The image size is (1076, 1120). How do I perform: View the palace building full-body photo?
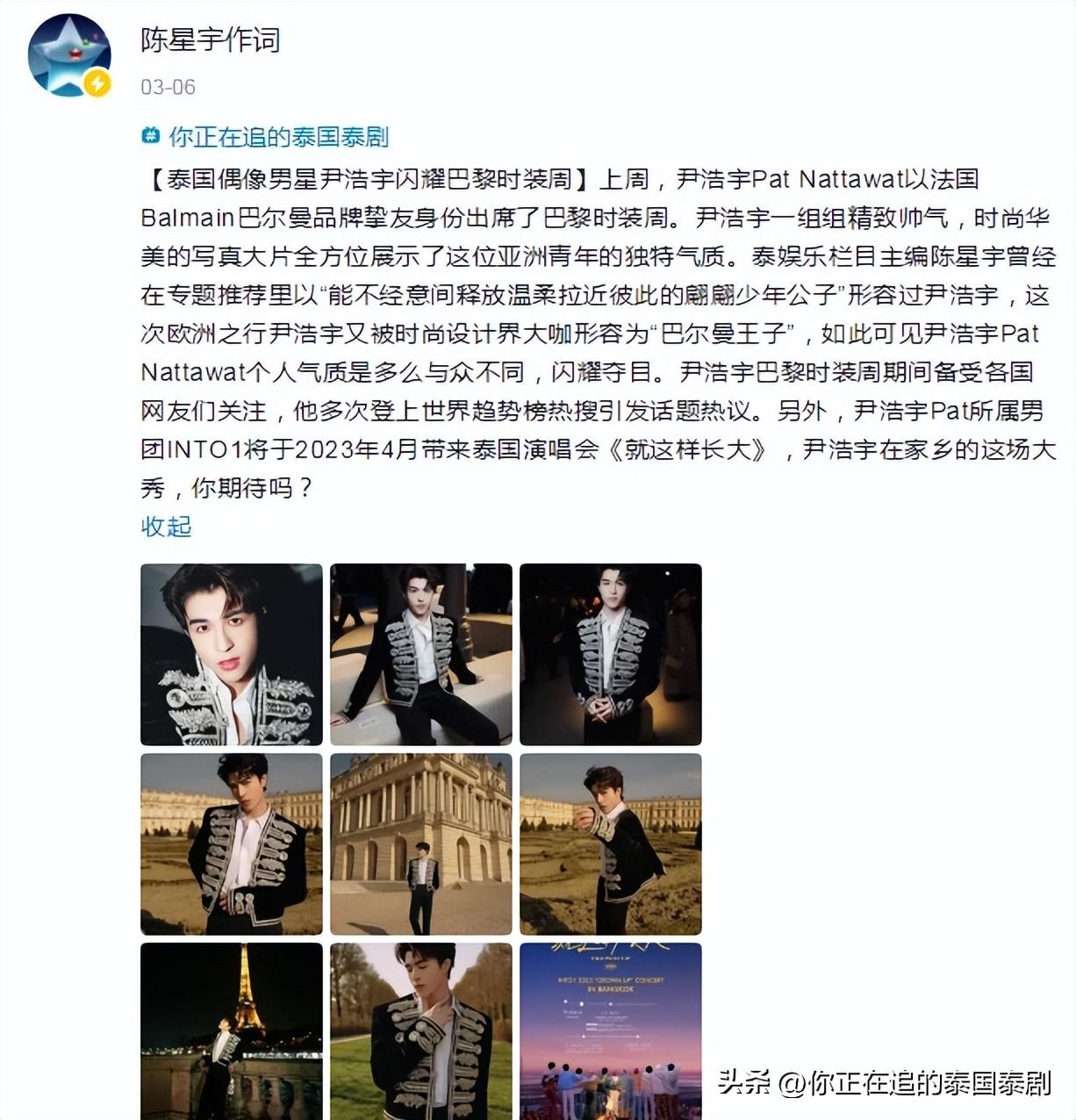(421, 844)
